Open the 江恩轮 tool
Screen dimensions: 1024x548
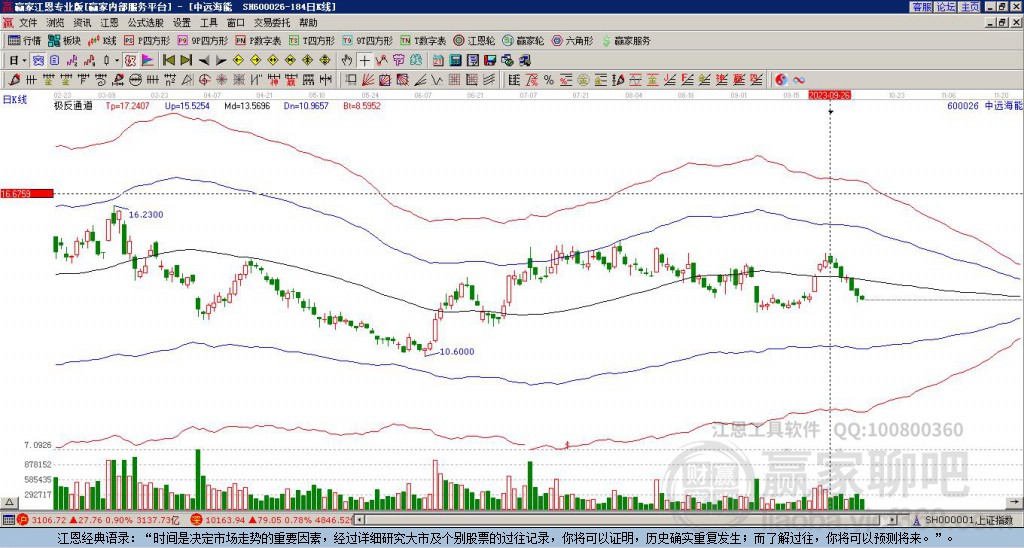pyautogui.click(x=474, y=40)
